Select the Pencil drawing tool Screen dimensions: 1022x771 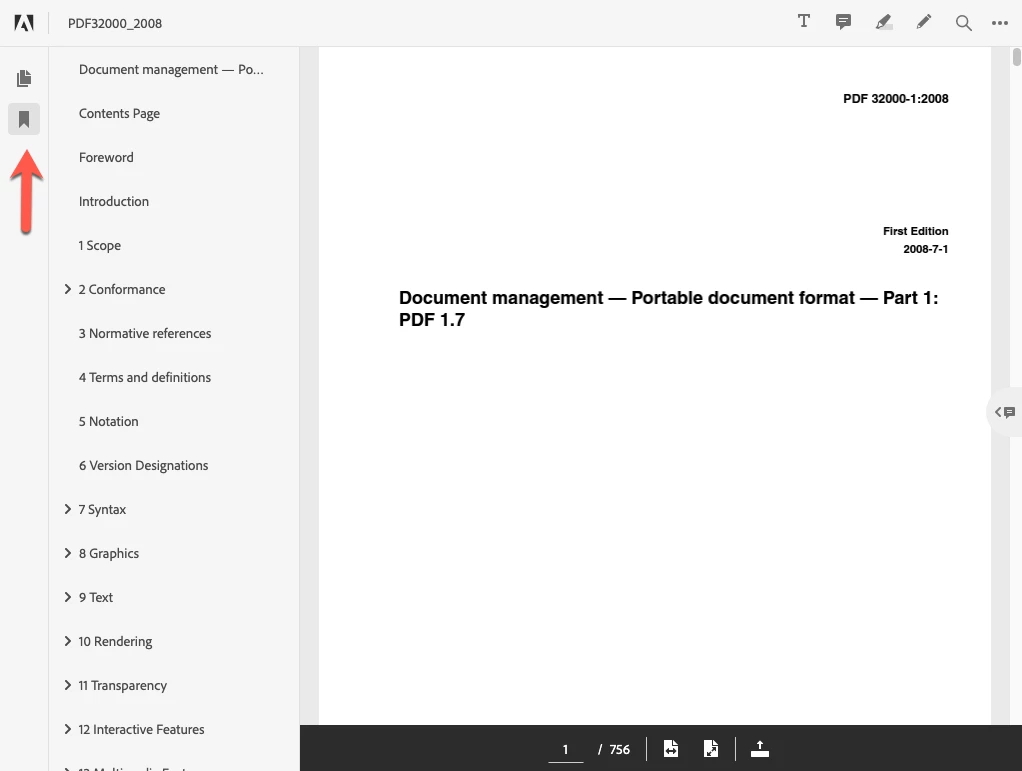924,22
